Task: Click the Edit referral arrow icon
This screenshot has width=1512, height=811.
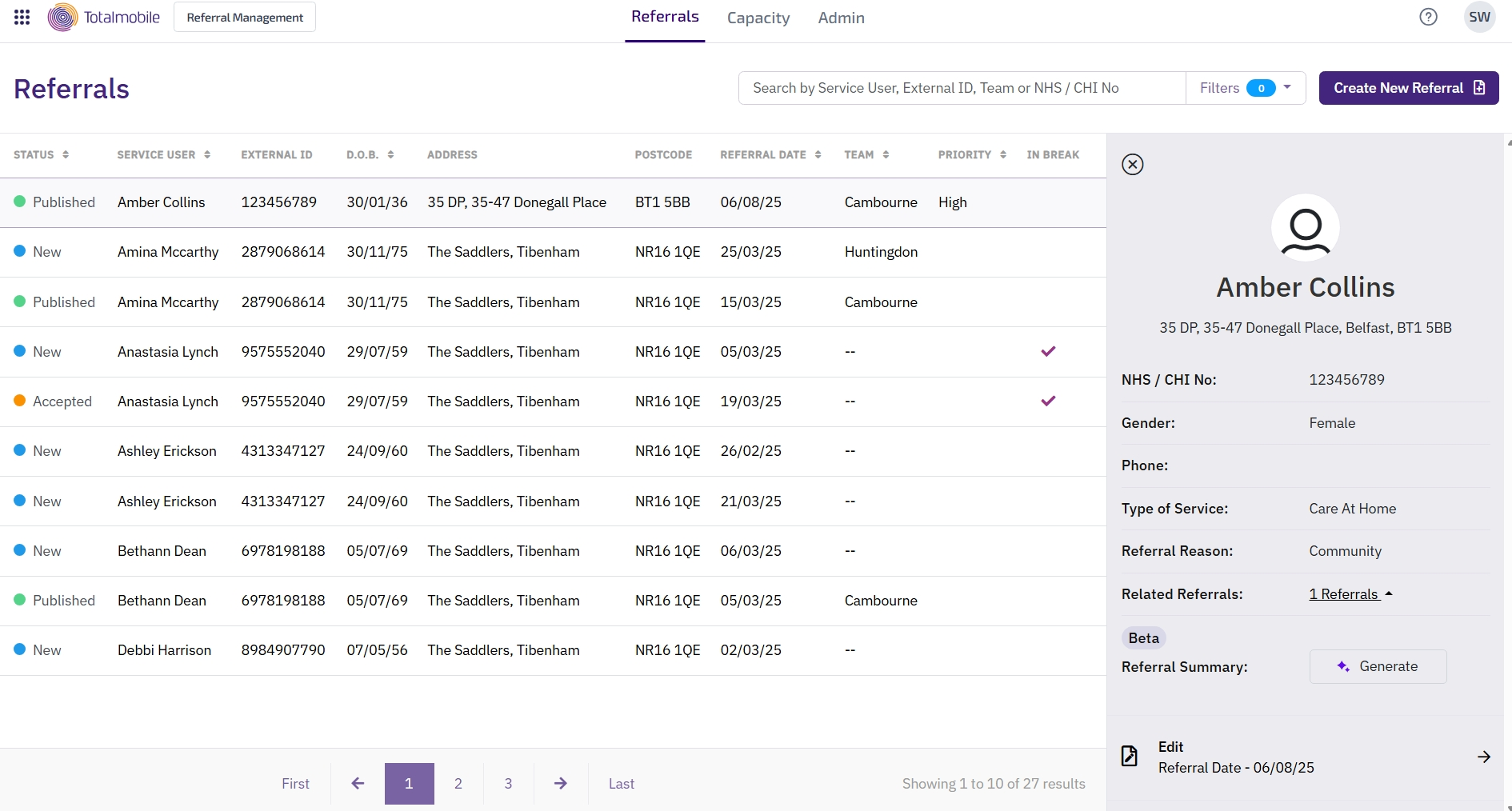Action: (1483, 757)
